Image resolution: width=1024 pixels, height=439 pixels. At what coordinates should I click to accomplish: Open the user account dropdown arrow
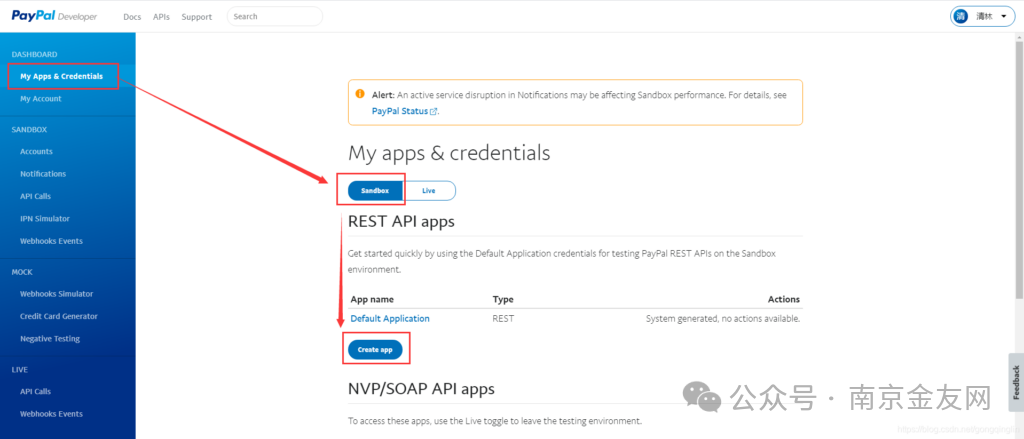pyautogui.click(x=1003, y=17)
